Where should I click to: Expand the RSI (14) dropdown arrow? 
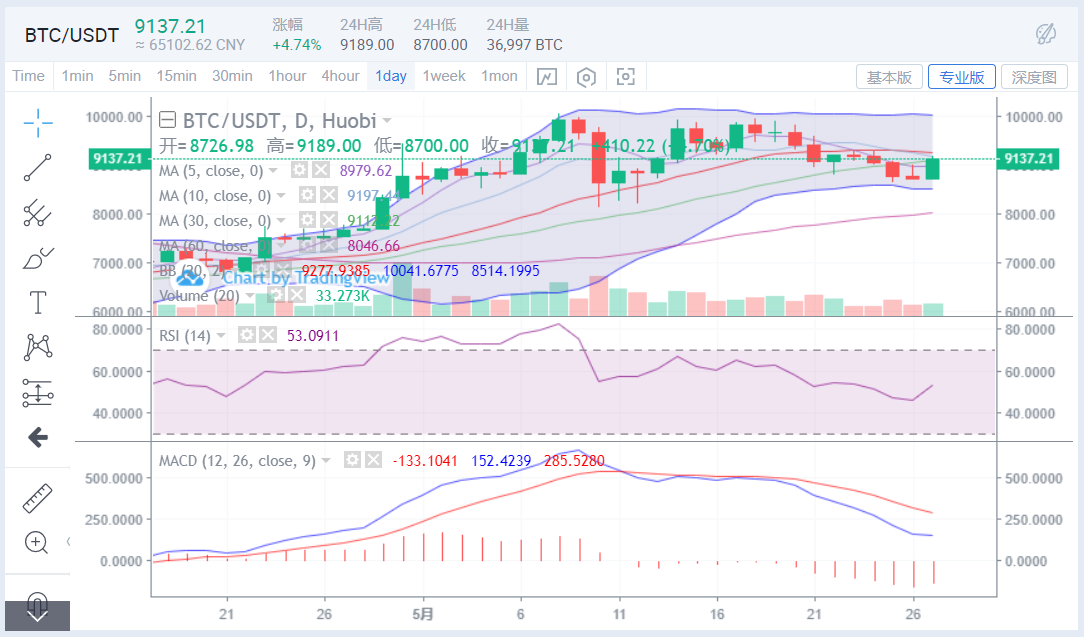click(x=221, y=335)
